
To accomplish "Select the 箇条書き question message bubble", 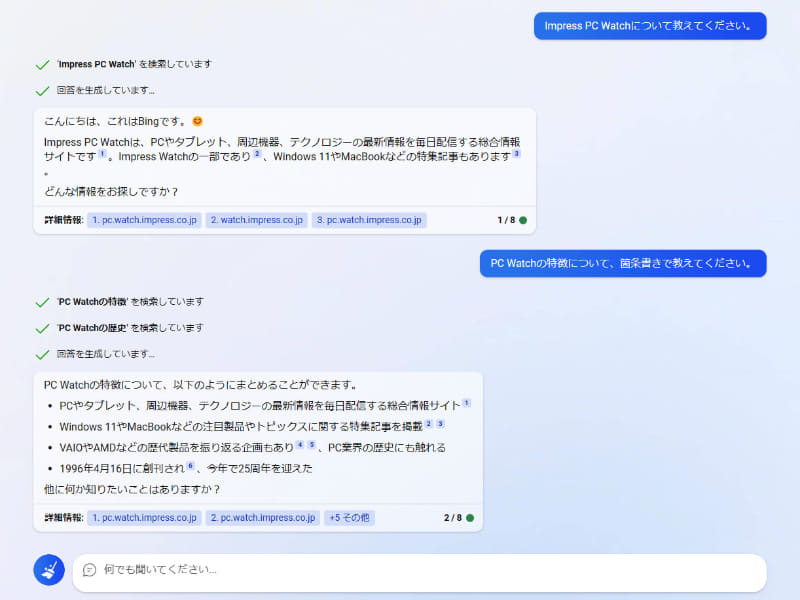I will tap(624, 262).
